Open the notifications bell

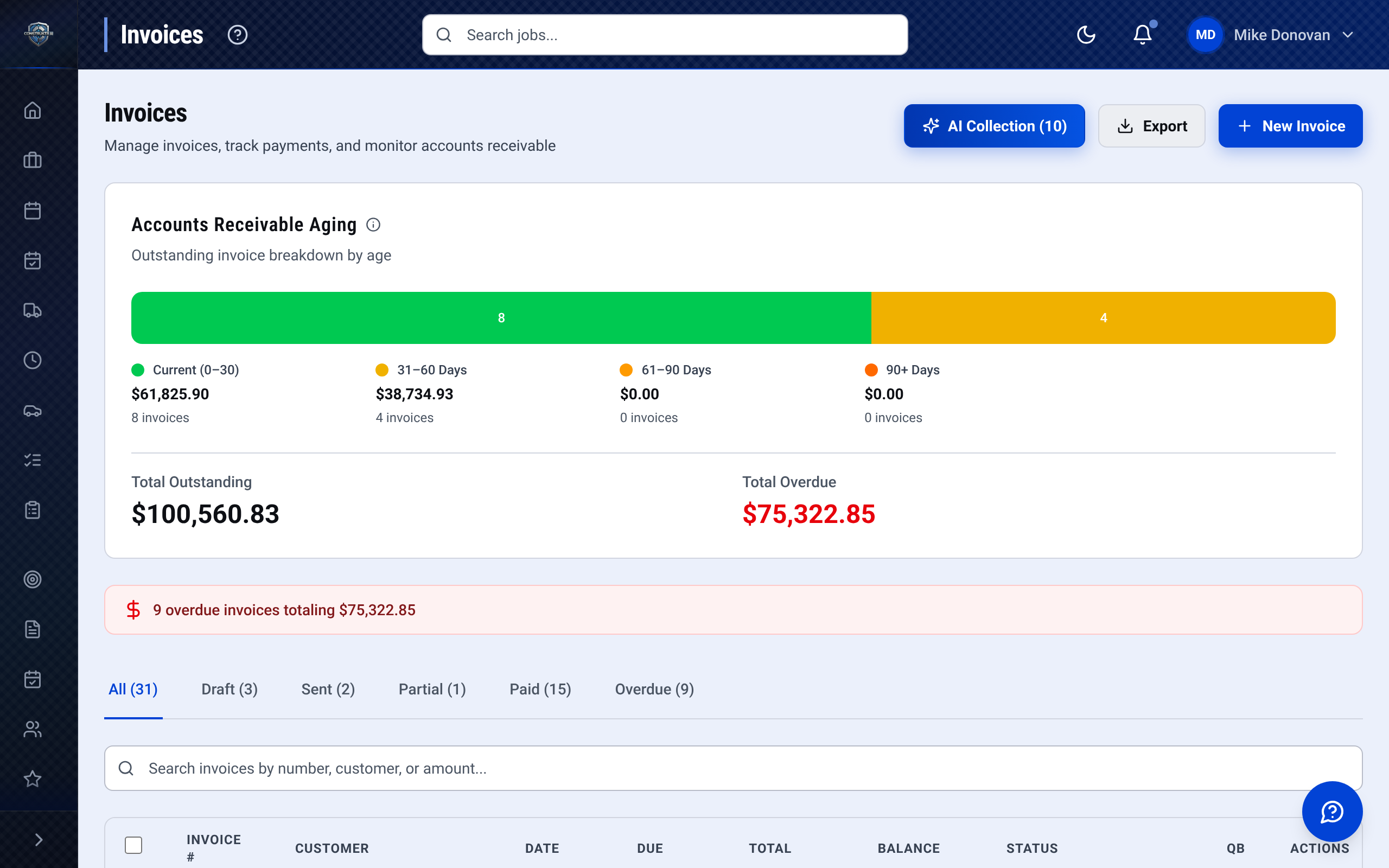[1143, 35]
